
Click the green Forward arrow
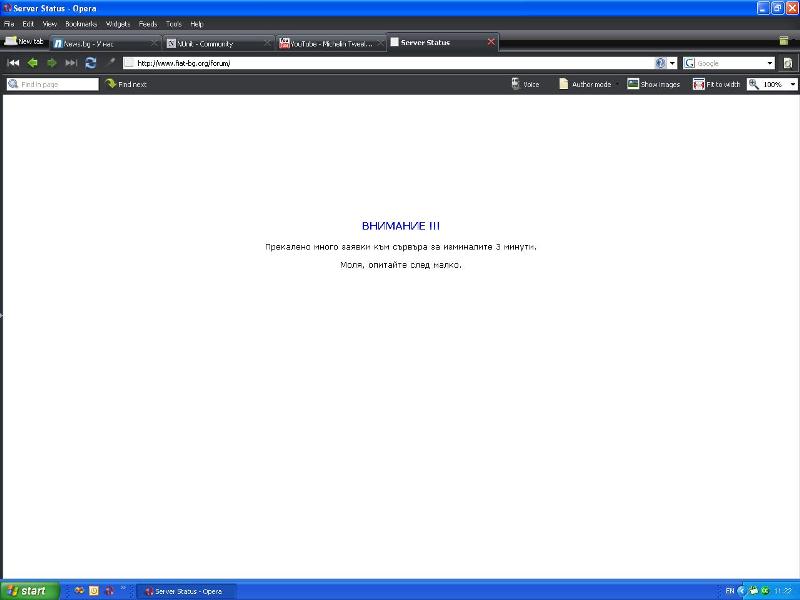[x=52, y=63]
